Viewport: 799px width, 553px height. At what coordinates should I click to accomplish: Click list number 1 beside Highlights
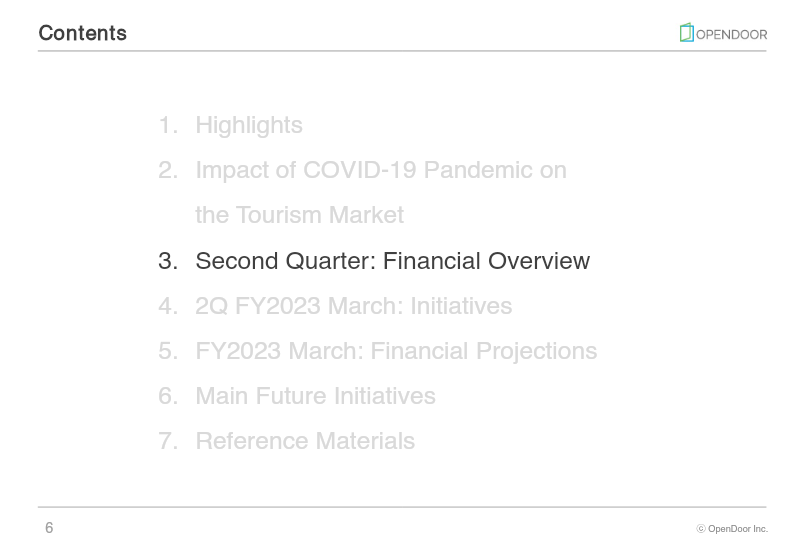pyautogui.click(x=168, y=125)
